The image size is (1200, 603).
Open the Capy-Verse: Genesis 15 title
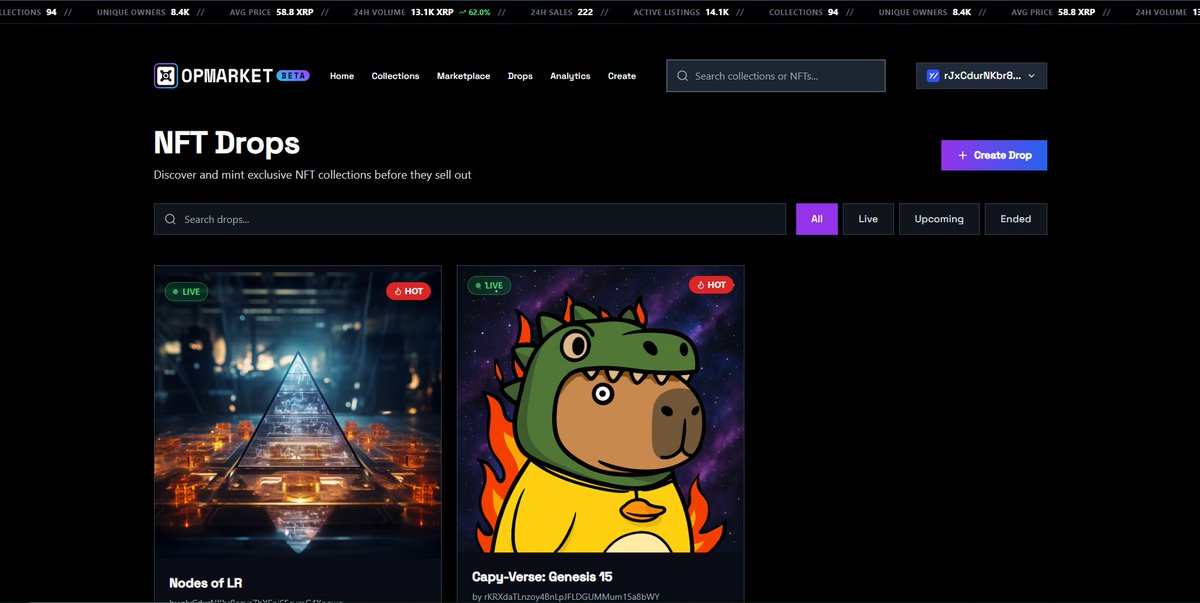click(x=542, y=577)
